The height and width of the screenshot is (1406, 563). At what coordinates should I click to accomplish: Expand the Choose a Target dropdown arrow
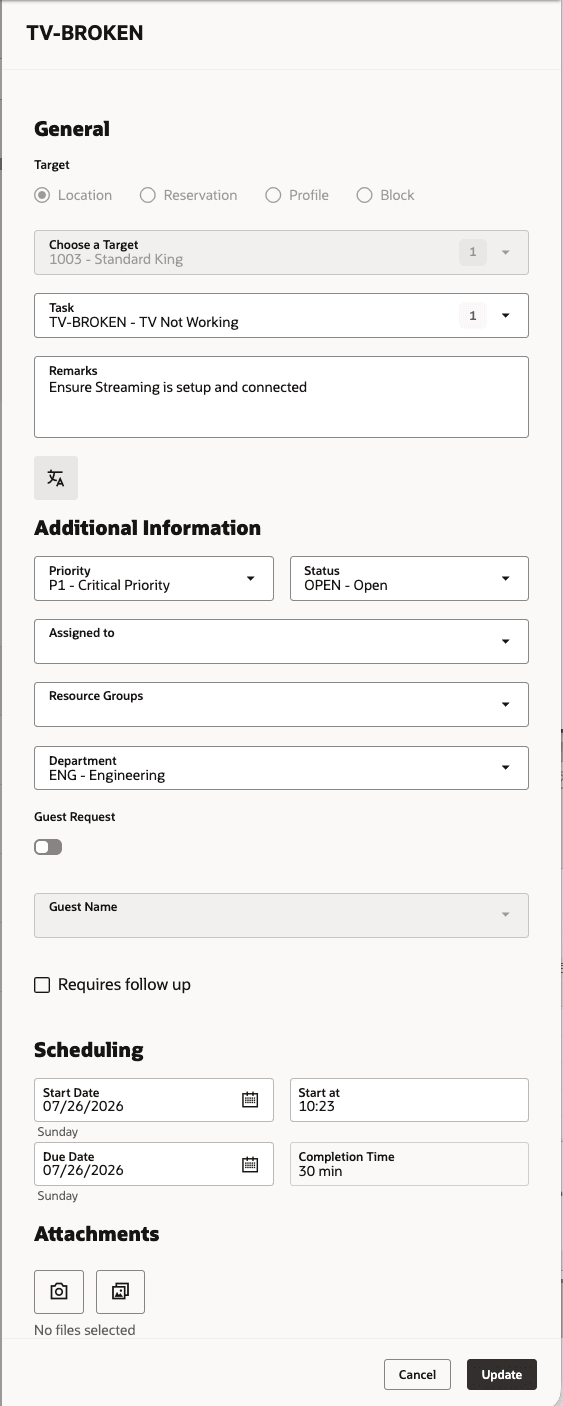click(506, 252)
